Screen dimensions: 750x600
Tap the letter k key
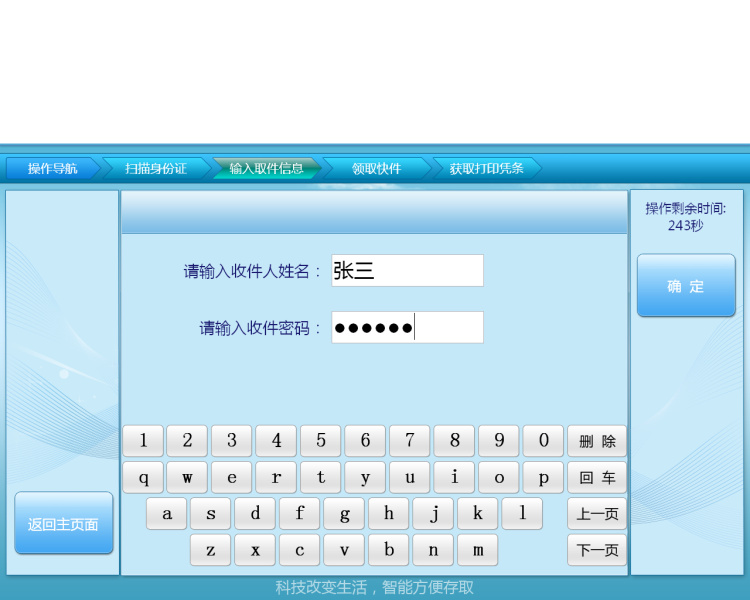pos(478,514)
